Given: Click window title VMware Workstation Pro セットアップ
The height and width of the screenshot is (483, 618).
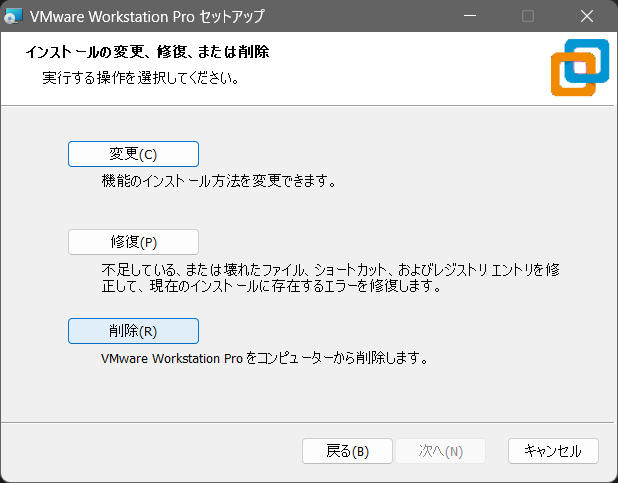Looking at the screenshot, I should click(147, 17).
